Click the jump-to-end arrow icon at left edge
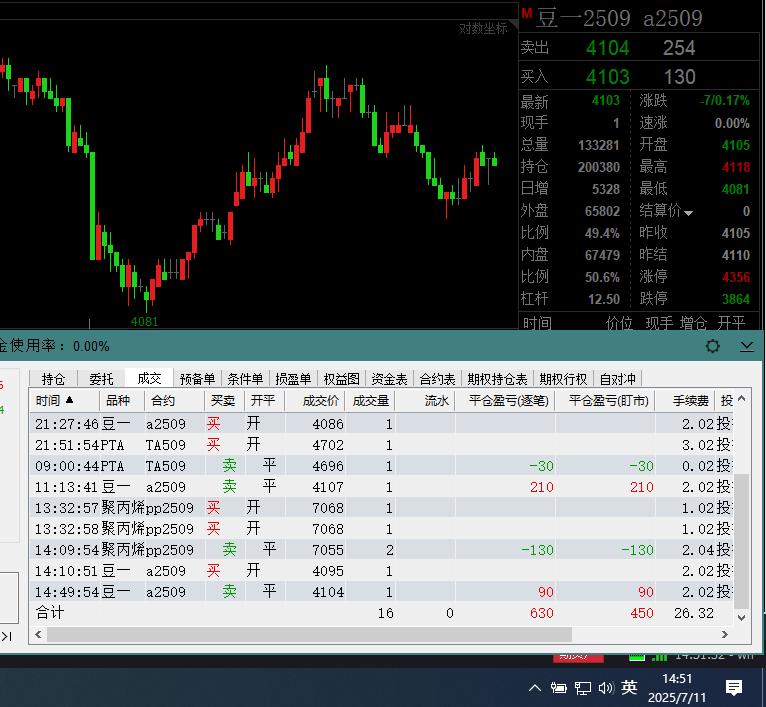766x707 pixels. click(x=6, y=636)
